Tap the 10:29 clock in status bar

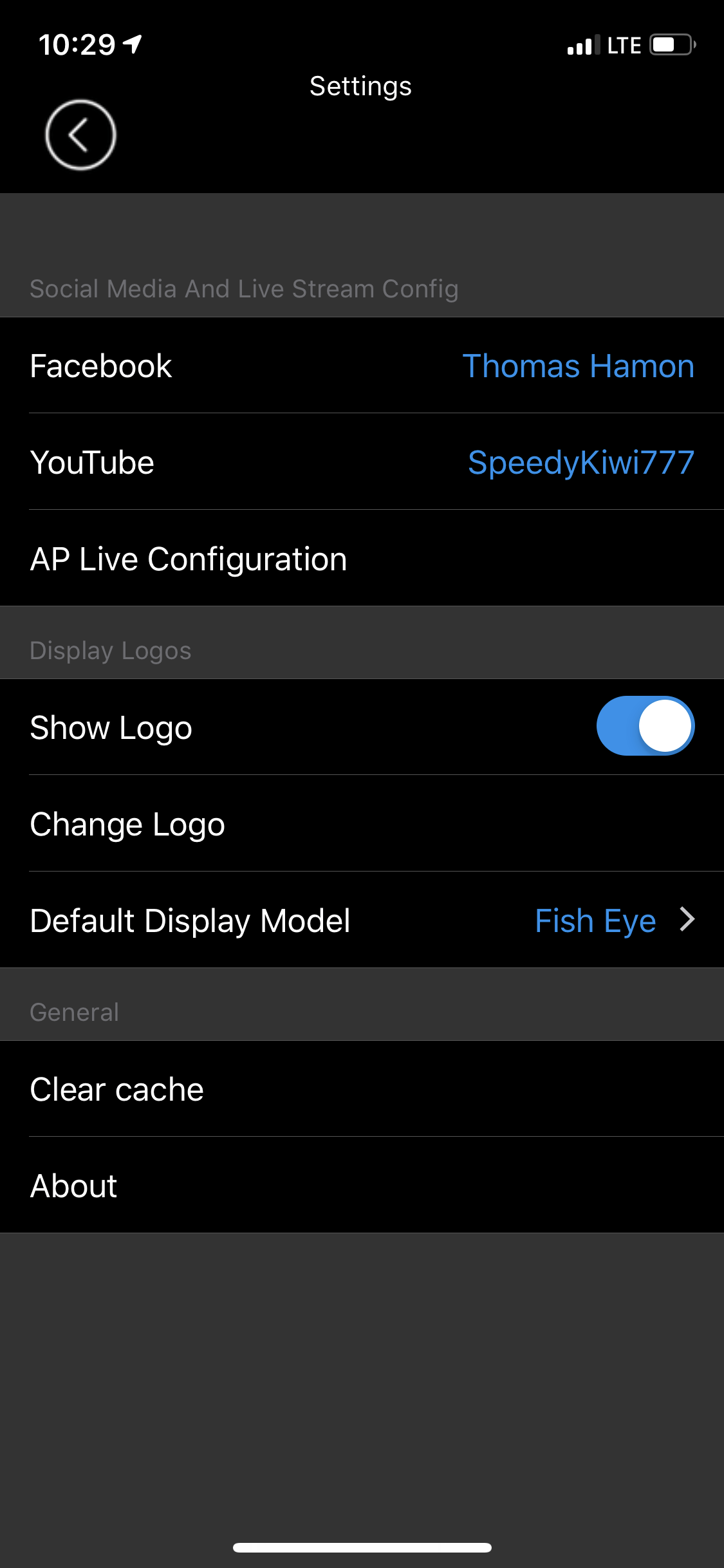pyautogui.click(x=77, y=45)
